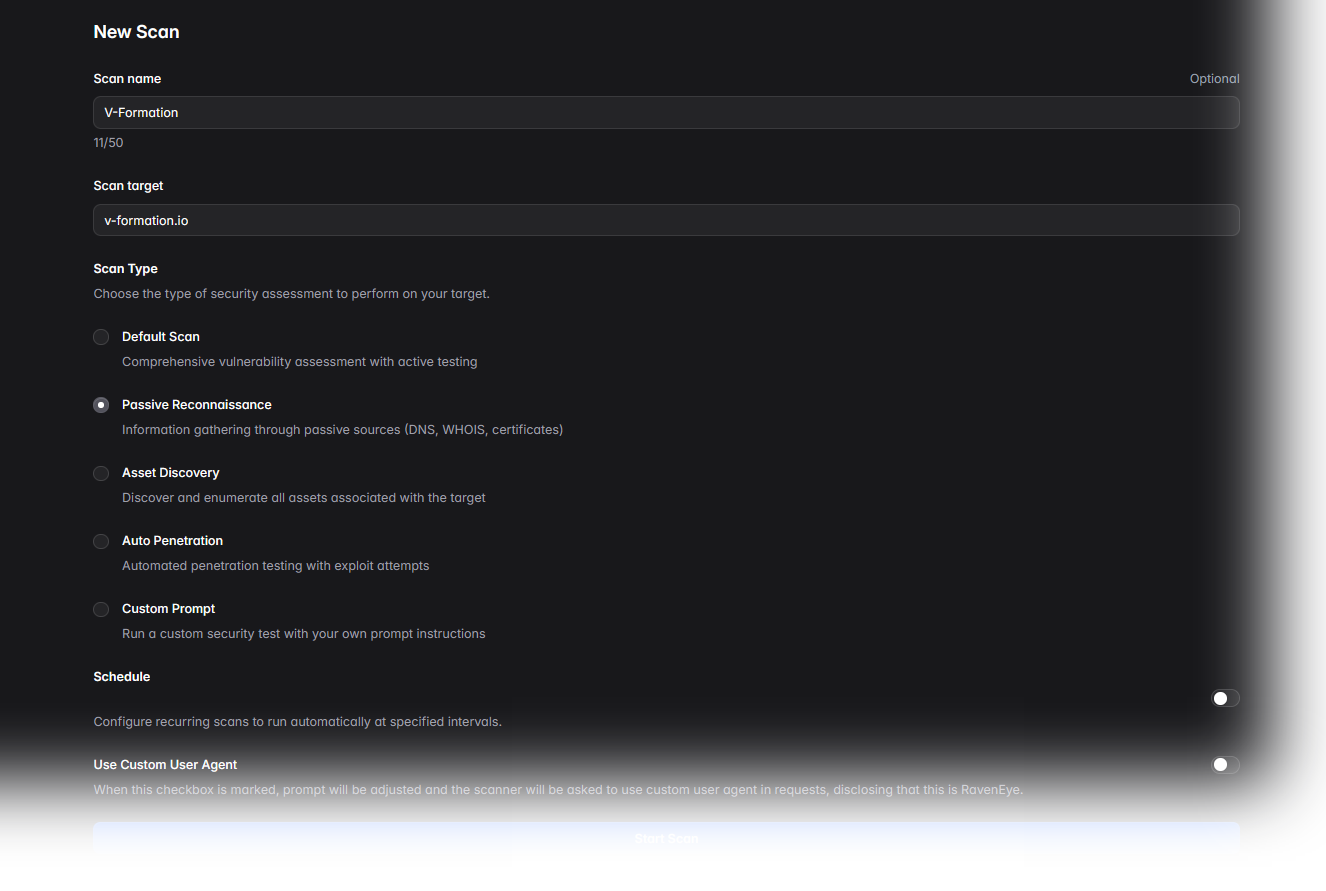Click the 'Scan target' field label
The image size is (1326, 891).
coord(128,186)
